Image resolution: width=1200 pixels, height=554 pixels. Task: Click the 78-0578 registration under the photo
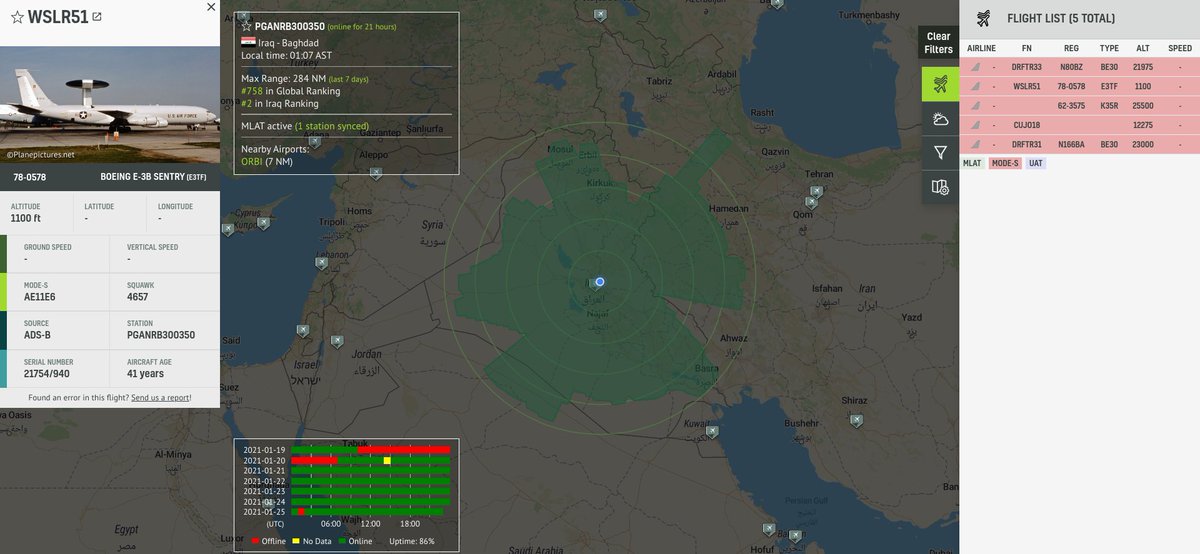pos(31,176)
